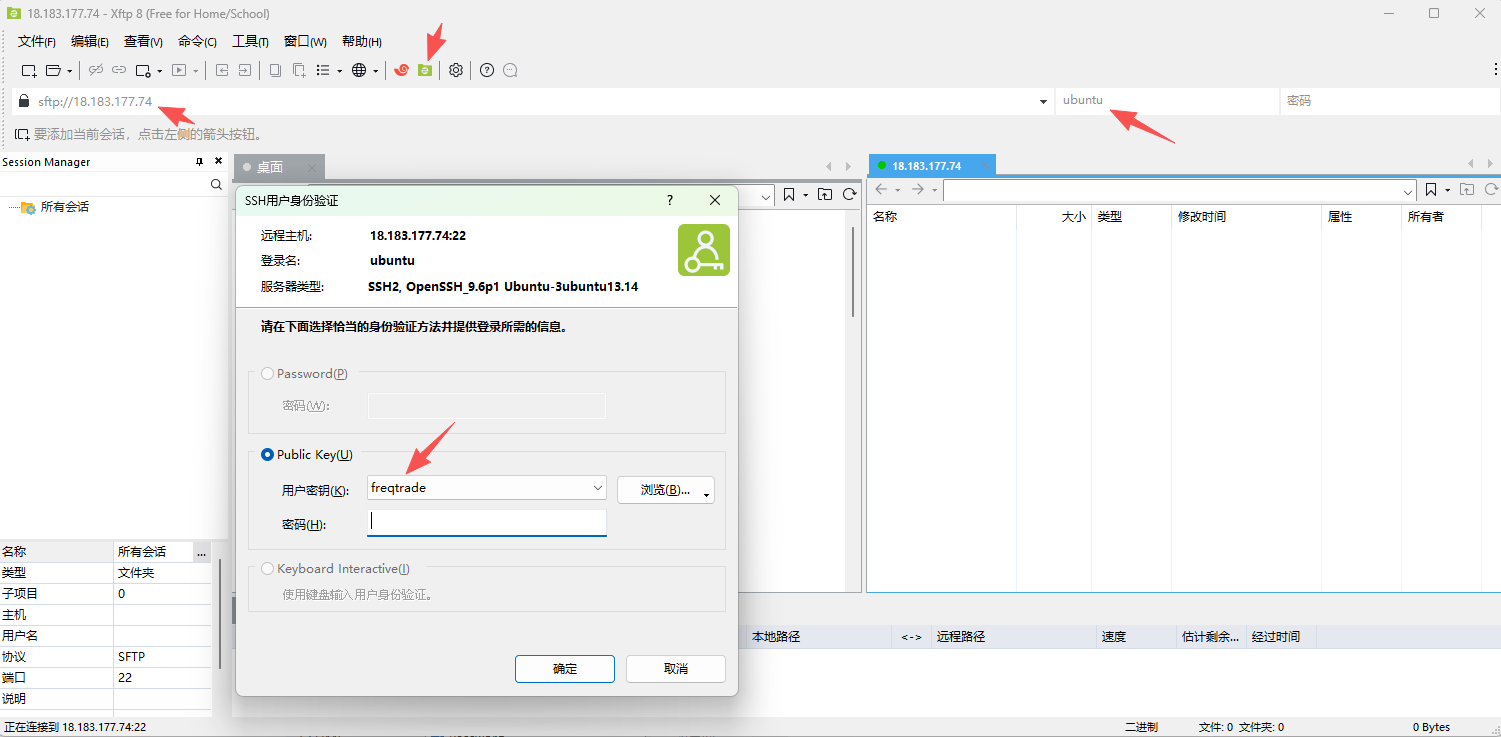Click the green Xftp icon in the toolbar

[425, 70]
